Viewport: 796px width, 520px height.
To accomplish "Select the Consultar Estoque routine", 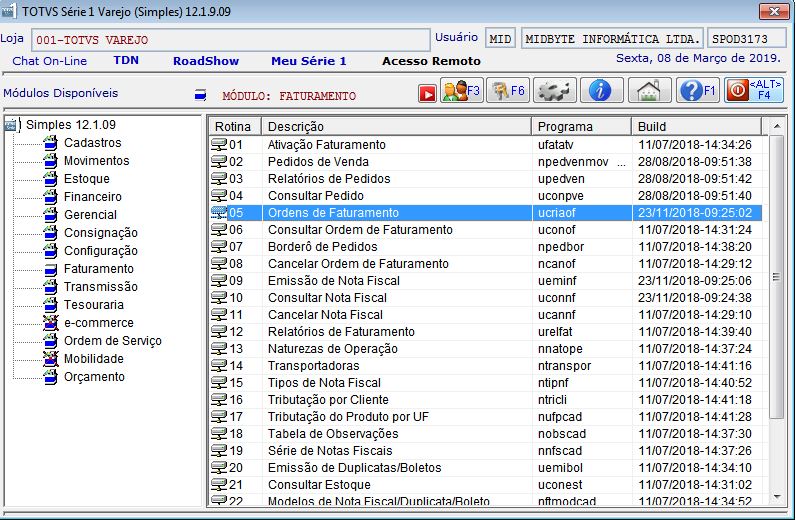I will (x=485, y=485).
